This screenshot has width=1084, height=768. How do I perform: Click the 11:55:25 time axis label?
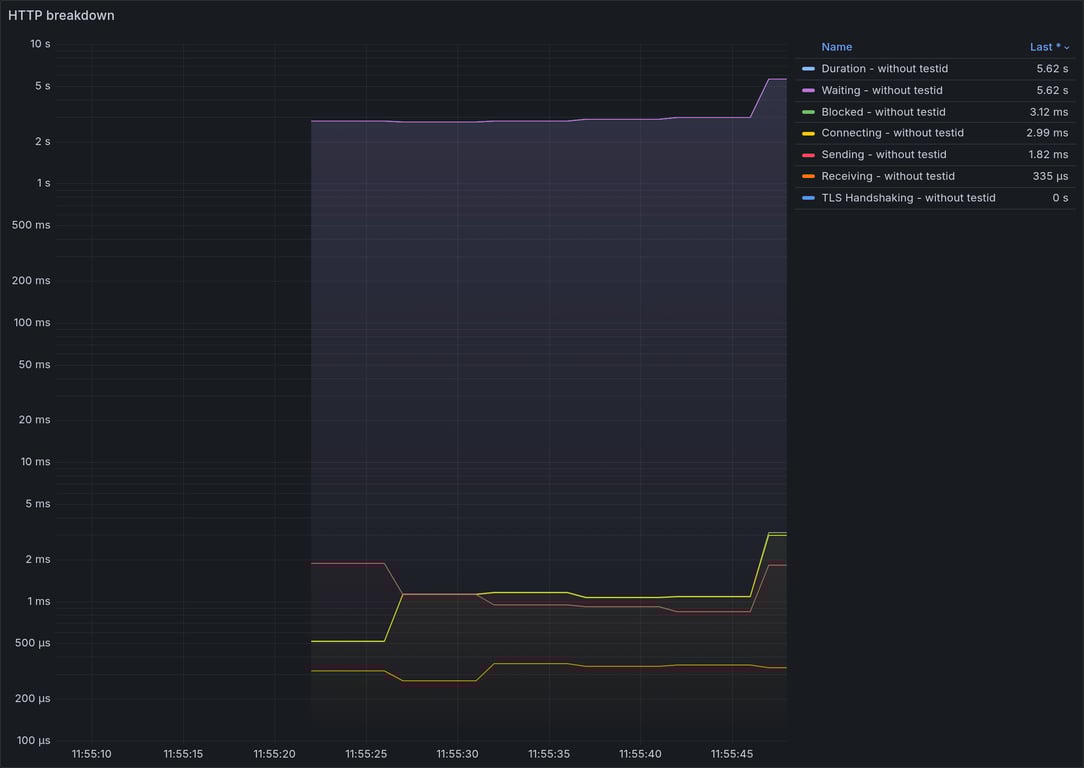pyautogui.click(x=366, y=753)
